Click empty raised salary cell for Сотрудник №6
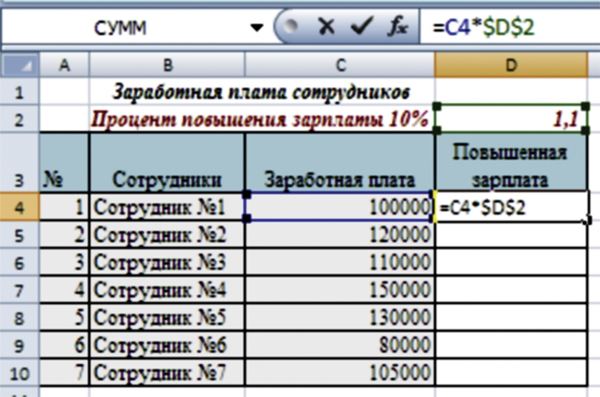This screenshot has height=397, width=600. point(511,345)
